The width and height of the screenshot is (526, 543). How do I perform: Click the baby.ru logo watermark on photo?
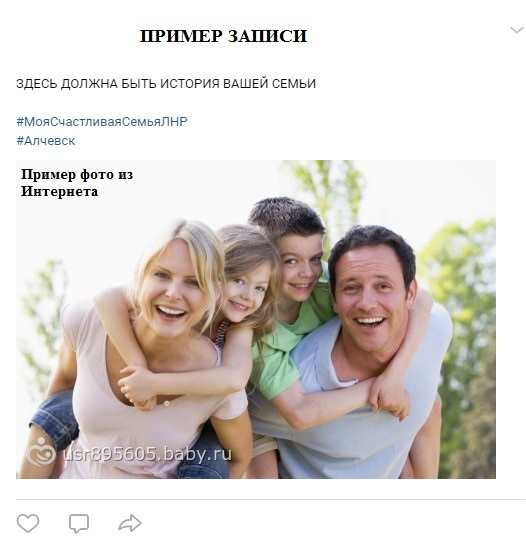click(x=41, y=452)
